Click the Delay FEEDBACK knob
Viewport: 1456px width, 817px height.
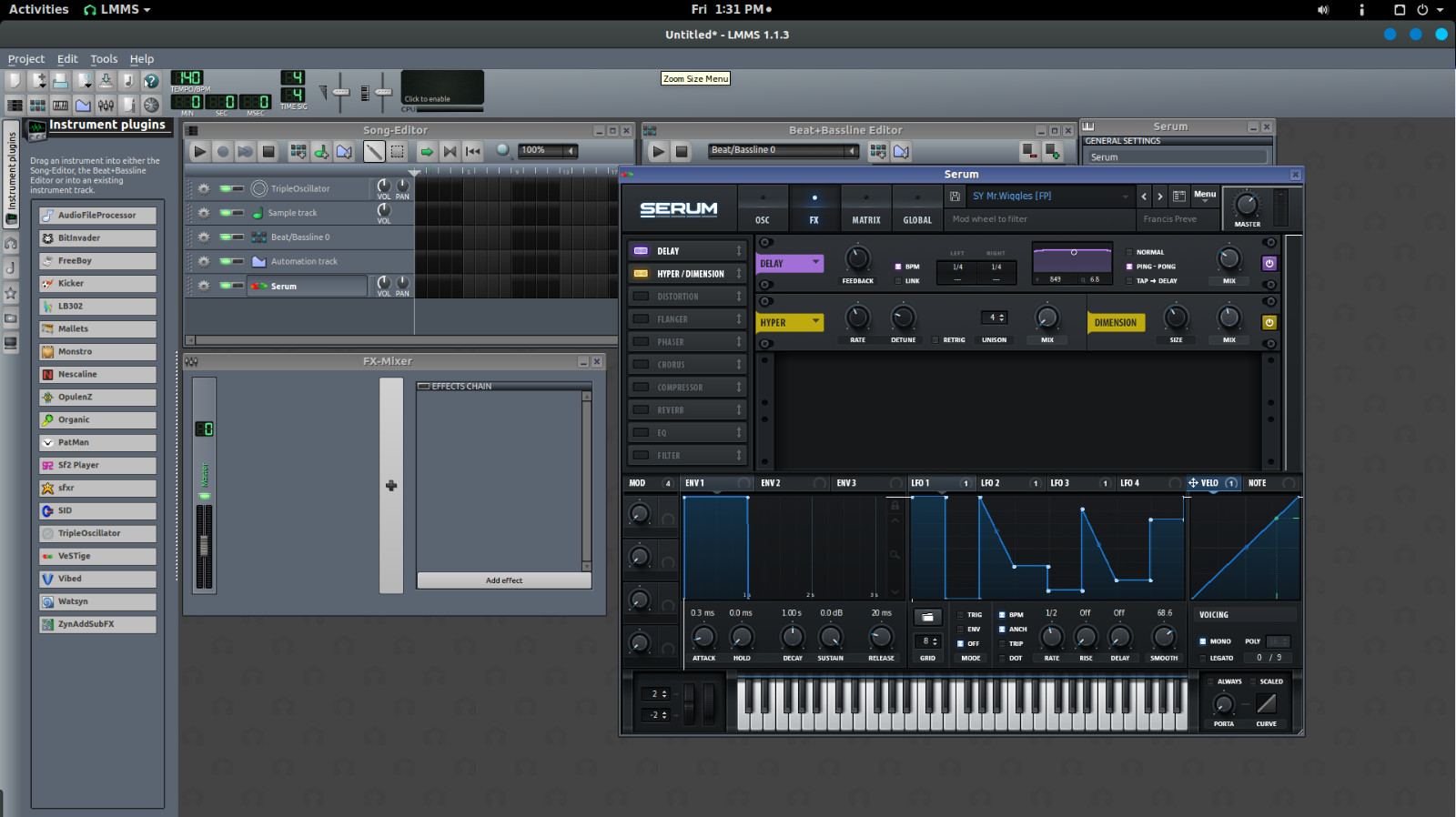857,259
